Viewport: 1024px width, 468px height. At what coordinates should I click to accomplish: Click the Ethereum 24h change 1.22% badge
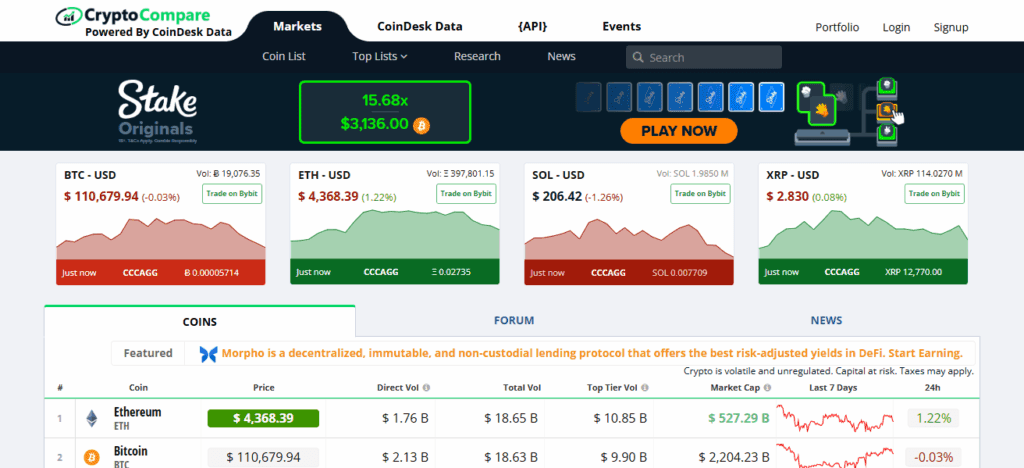point(933,418)
